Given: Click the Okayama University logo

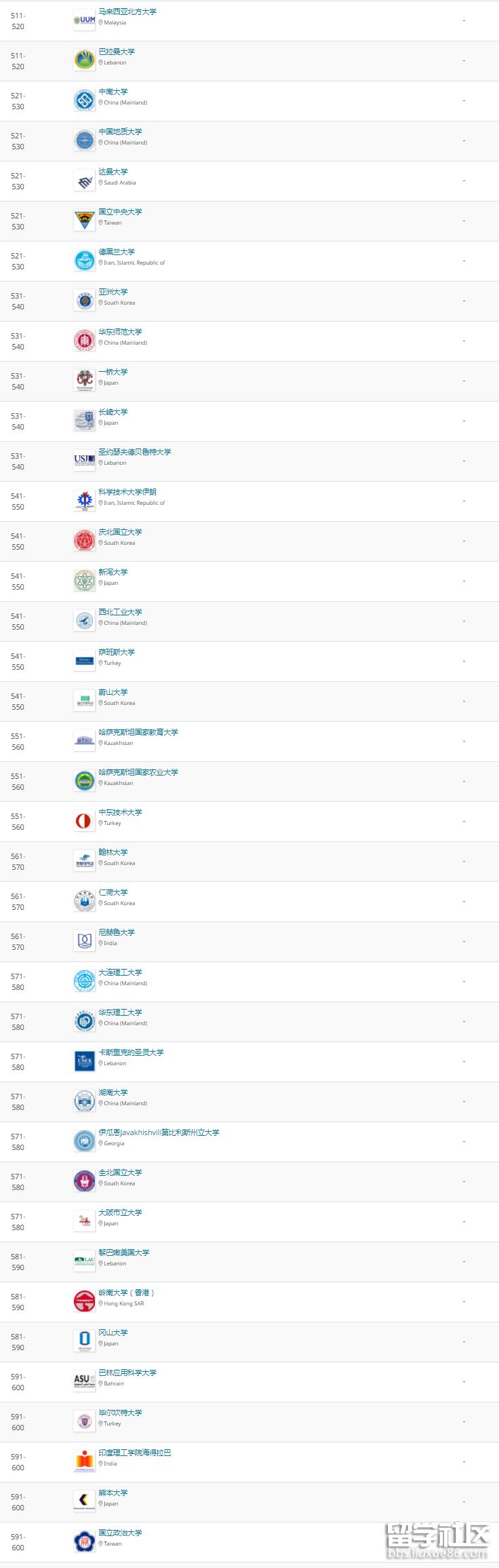Looking at the screenshot, I should (85, 1341).
